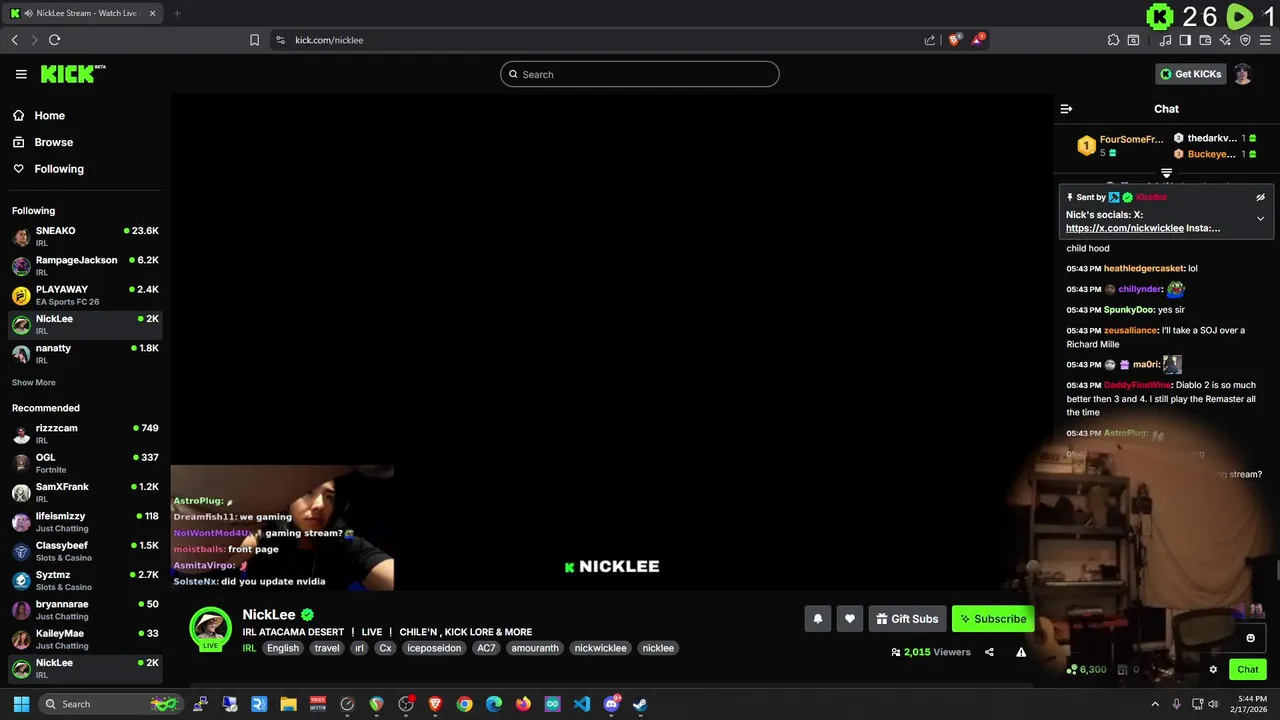Click SpunkyDoo username in chat

(x=1128, y=310)
